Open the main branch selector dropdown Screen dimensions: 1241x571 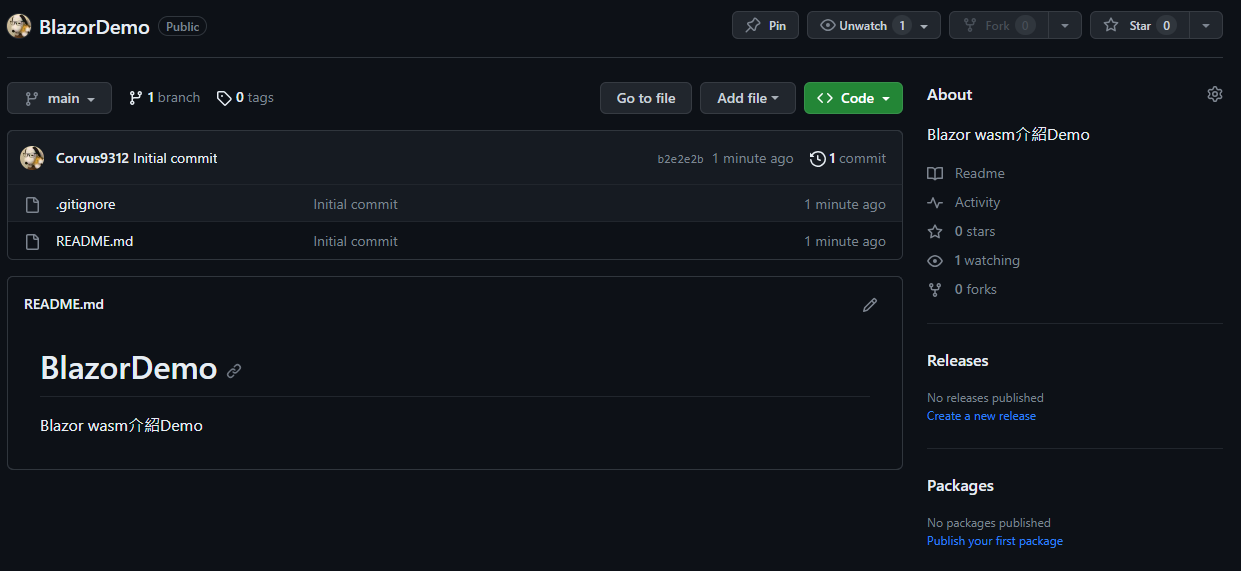[x=59, y=98]
